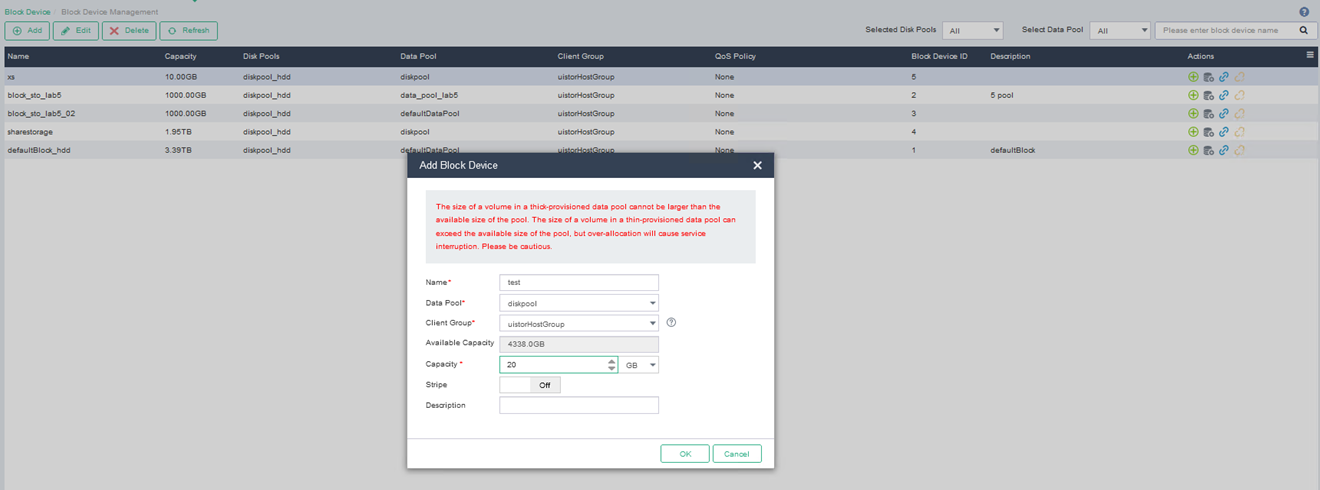Click the Cancel button in the dialog

coord(737,454)
